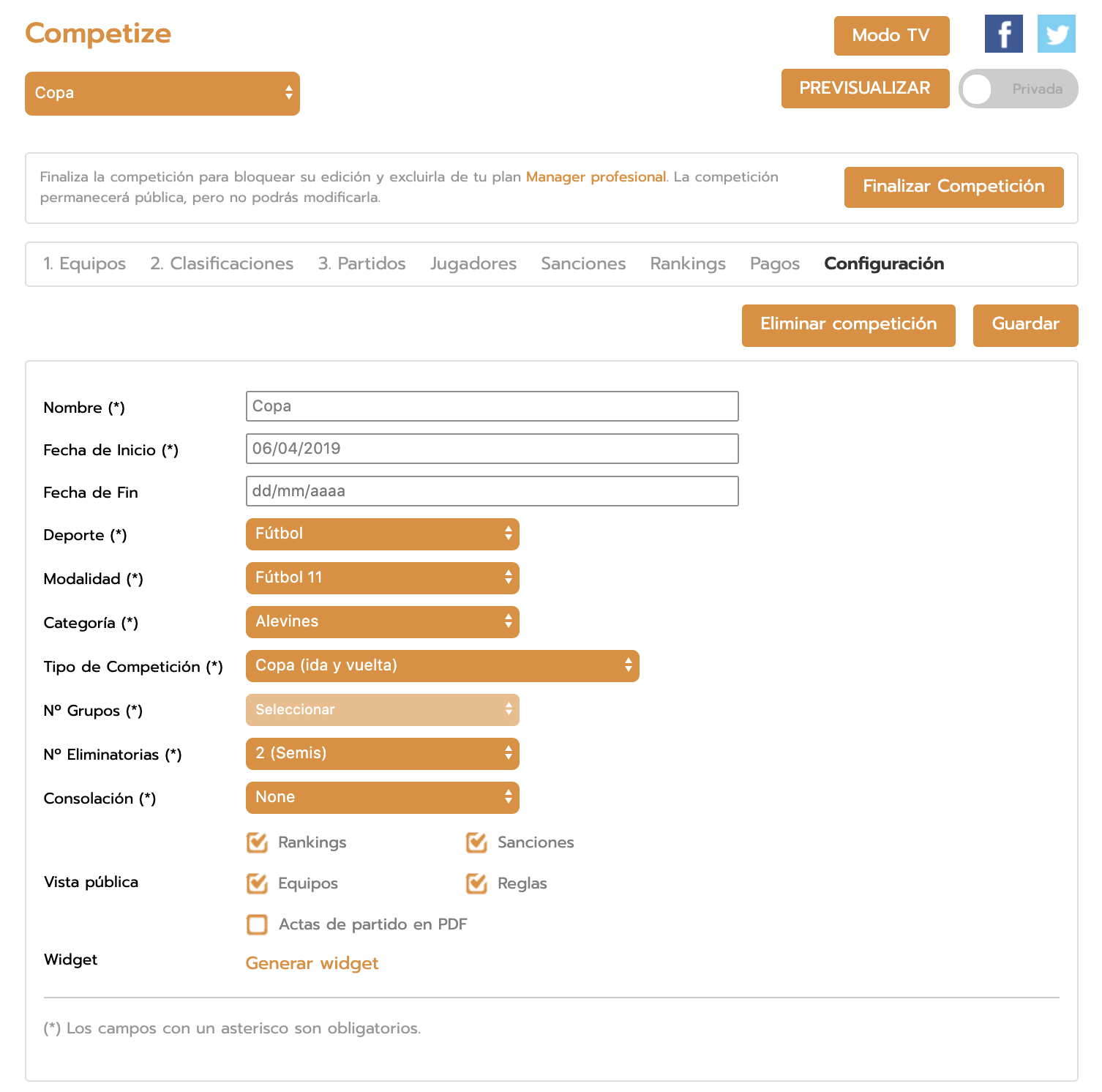
Task: Click the Twitter bird icon
Action: point(1056,34)
